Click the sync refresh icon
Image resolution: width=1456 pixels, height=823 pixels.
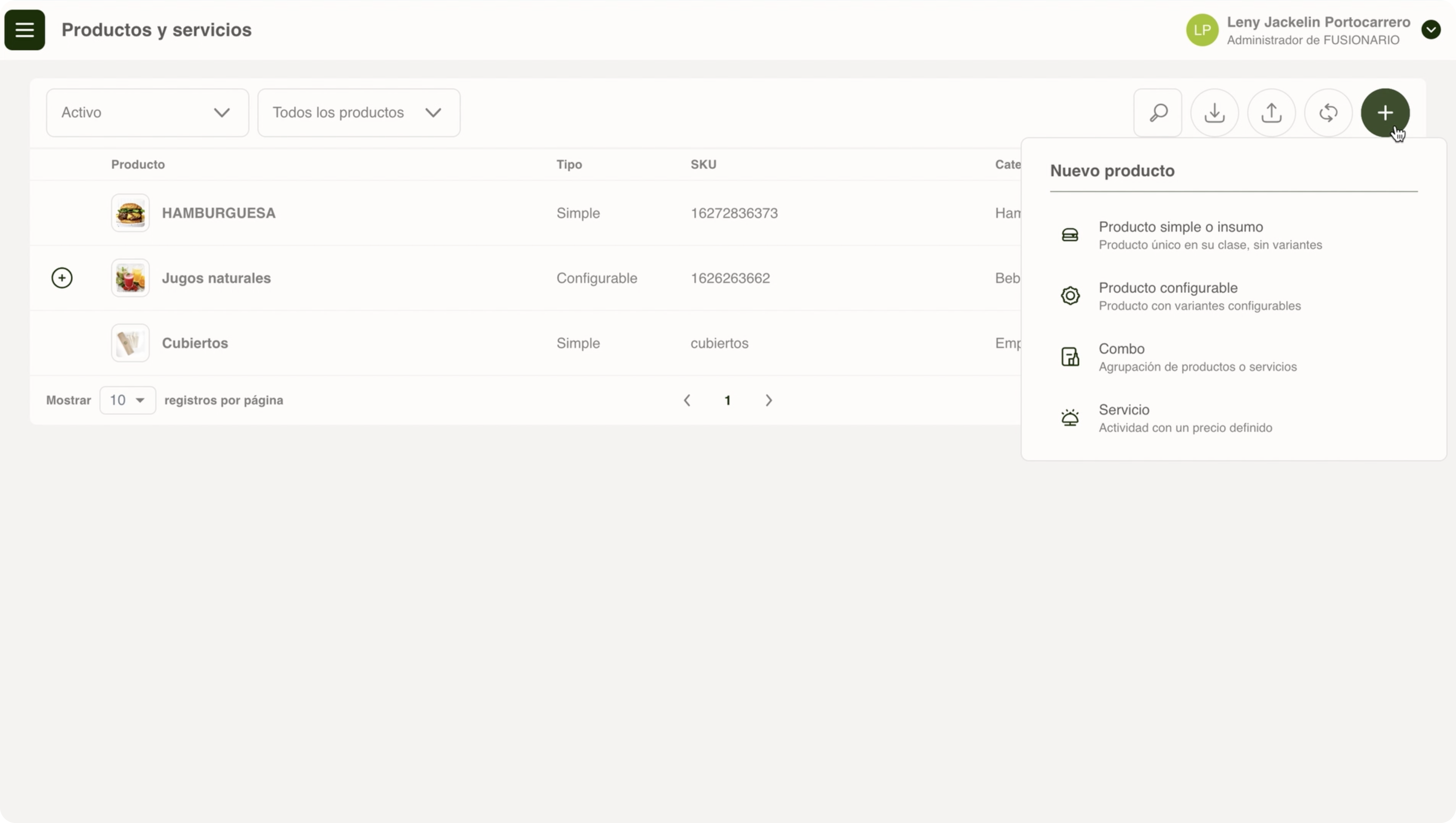1328,112
